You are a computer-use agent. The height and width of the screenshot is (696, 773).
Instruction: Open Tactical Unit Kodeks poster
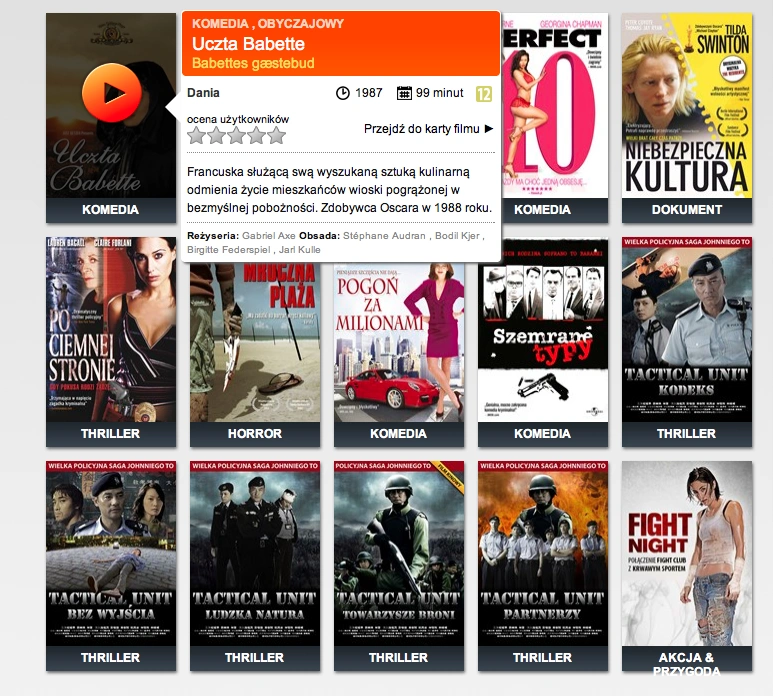687,329
